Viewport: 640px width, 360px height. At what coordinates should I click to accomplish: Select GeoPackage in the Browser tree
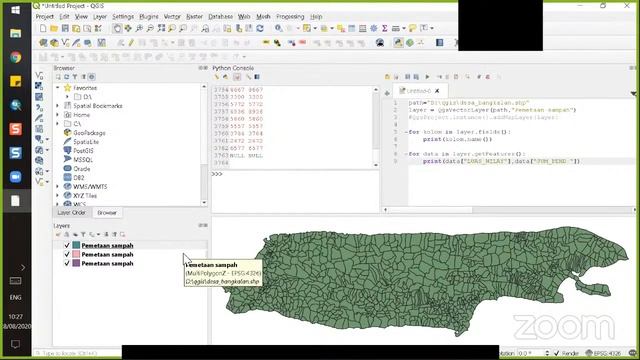tap(89, 133)
